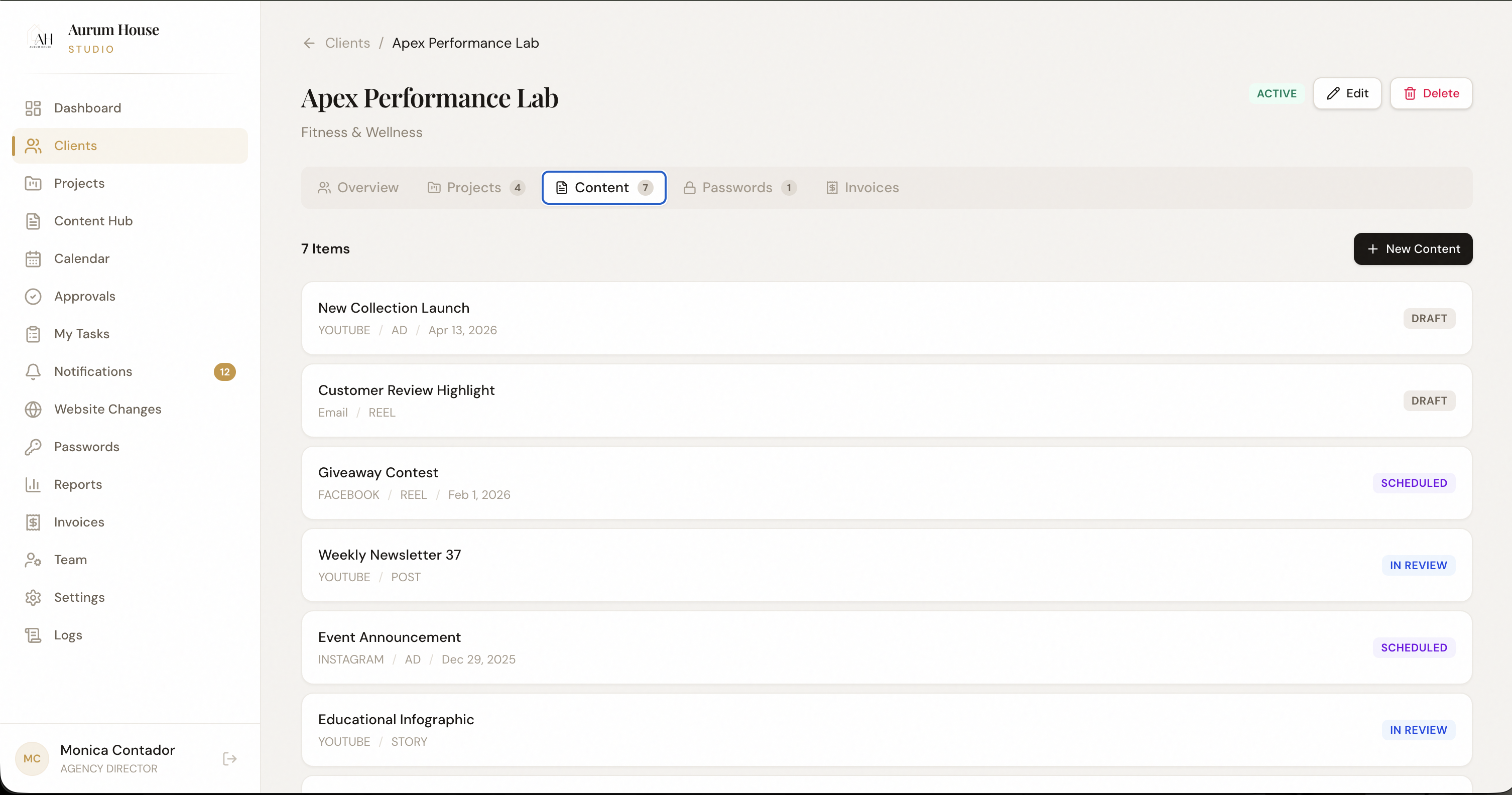This screenshot has height=795, width=1512.
Task: Switch to the Passwords tab
Action: coord(738,188)
